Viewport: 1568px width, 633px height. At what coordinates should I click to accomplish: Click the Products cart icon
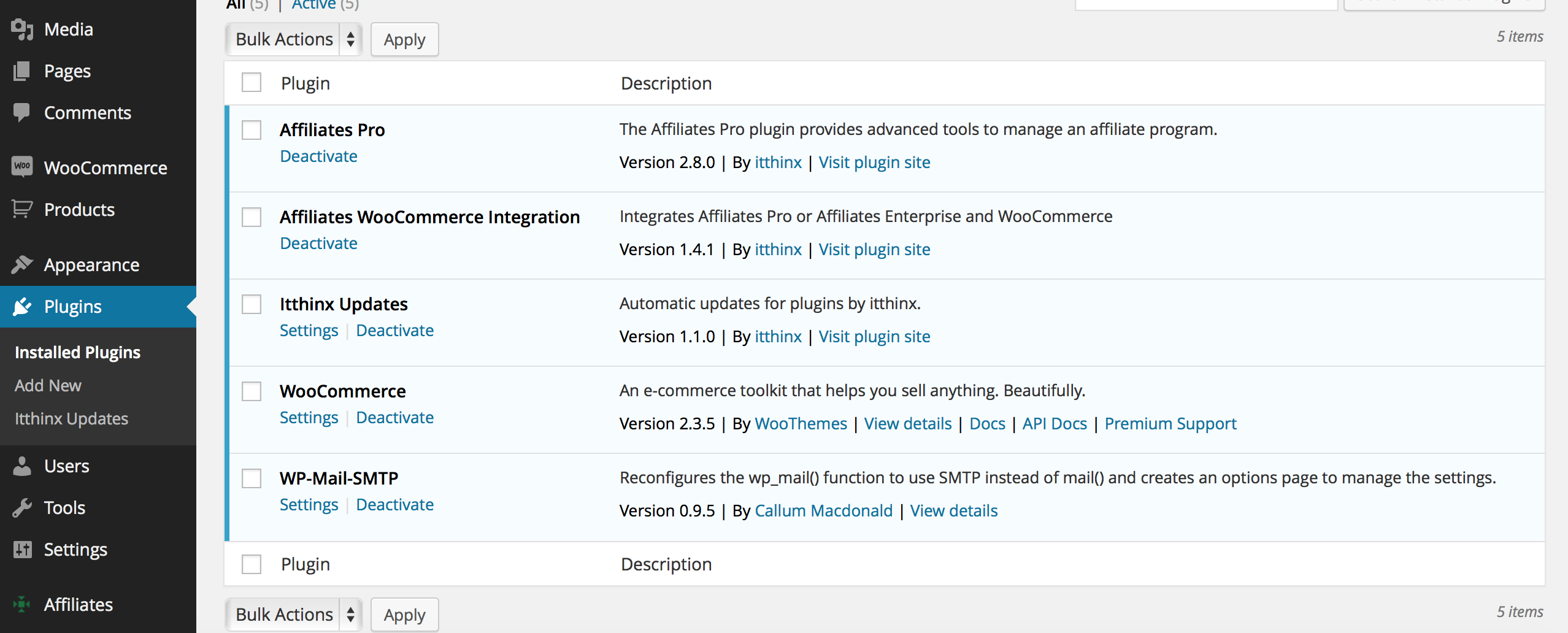point(22,209)
